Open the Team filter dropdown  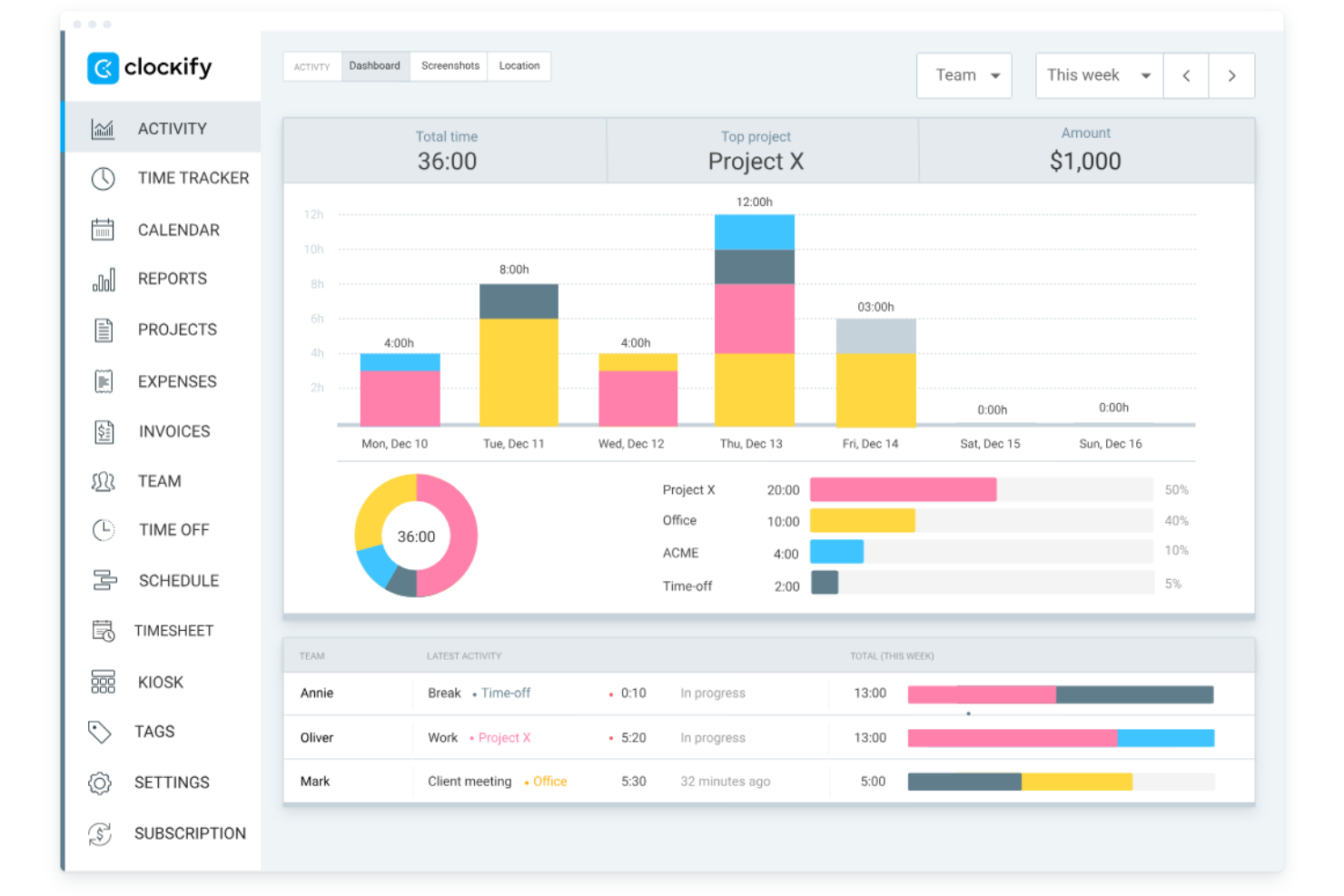(x=964, y=76)
